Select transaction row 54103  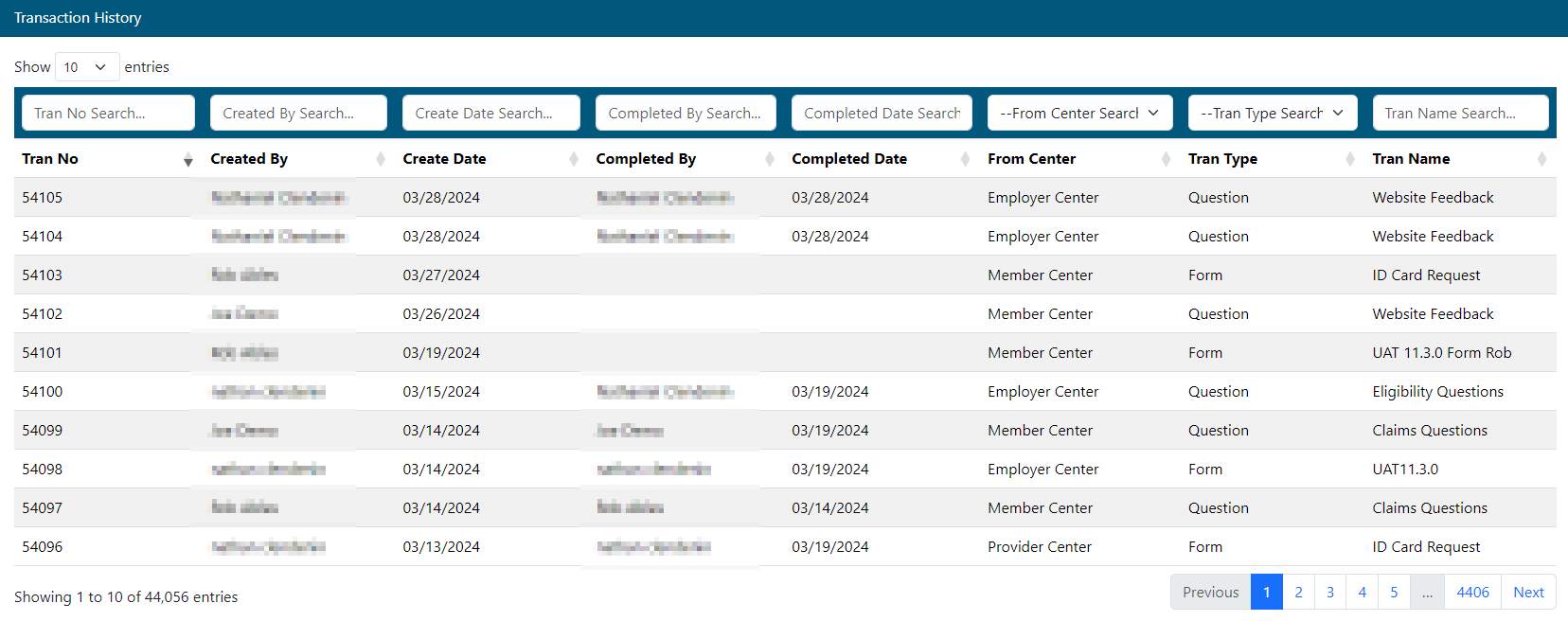click(43, 275)
